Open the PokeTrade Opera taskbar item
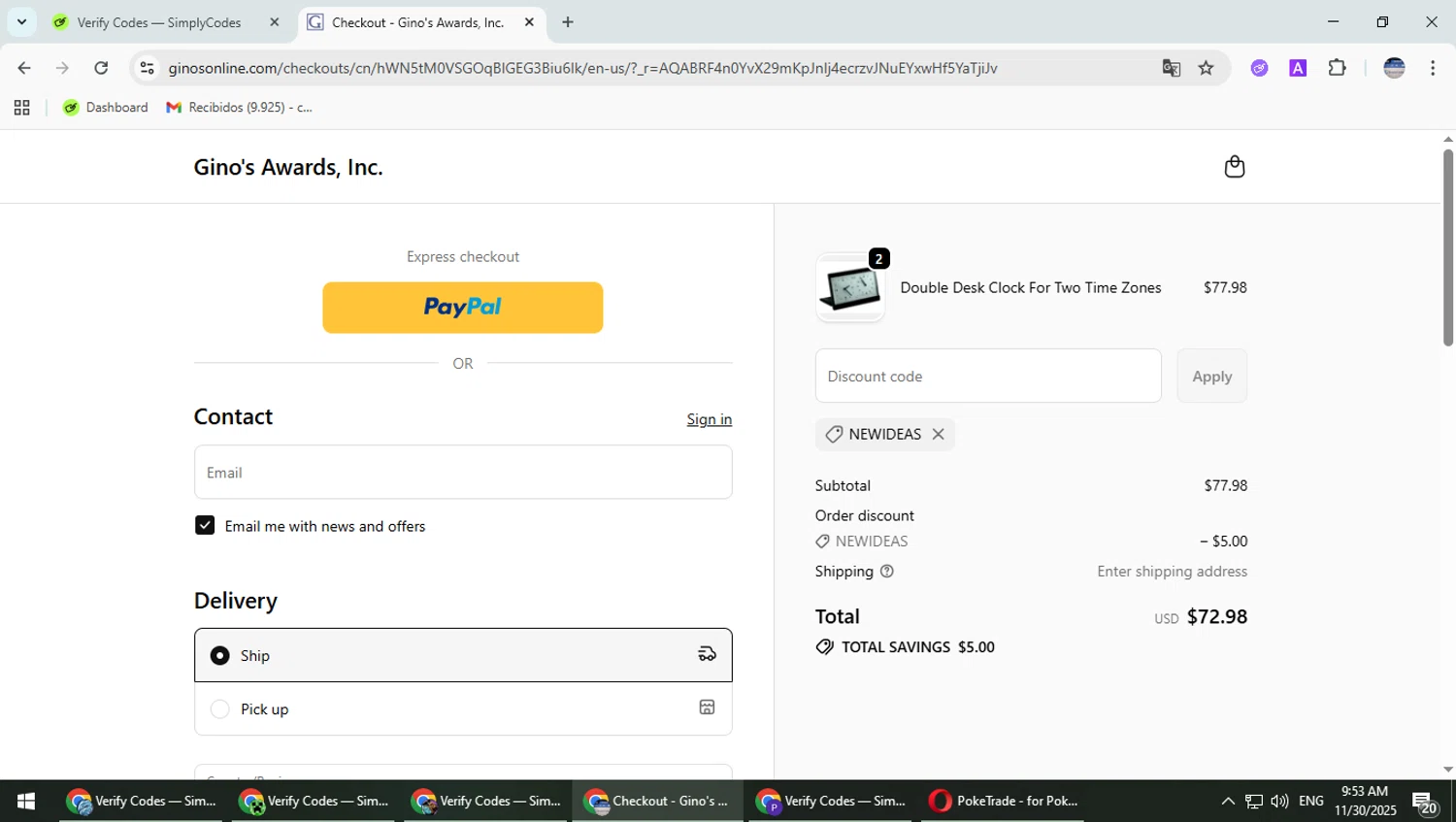The width and height of the screenshot is (1456, 822). pos(1003,801)
